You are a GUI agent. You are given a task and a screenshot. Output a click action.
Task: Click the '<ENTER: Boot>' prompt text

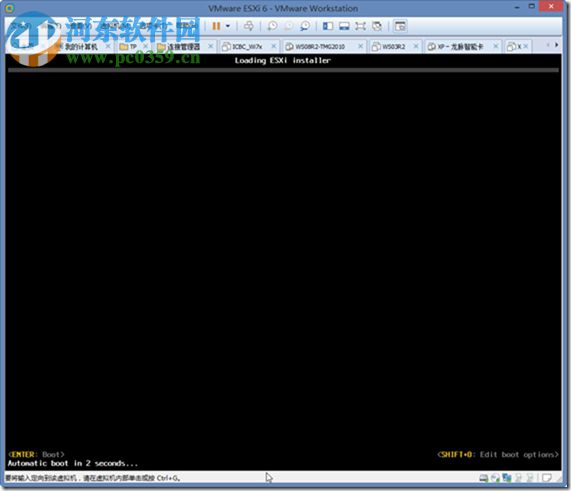pos(36,455)
